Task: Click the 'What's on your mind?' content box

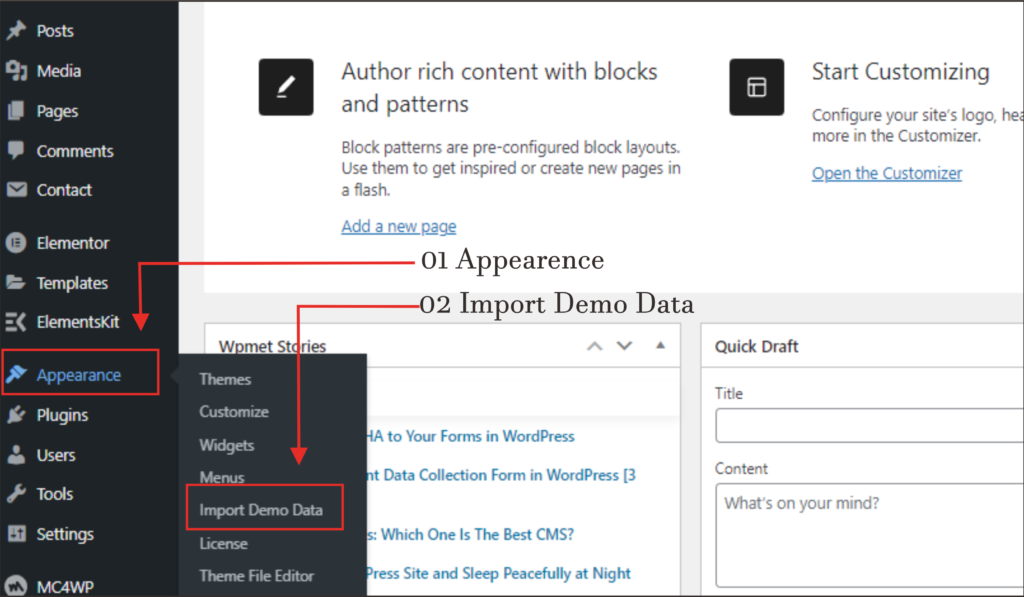Action: [x=869, y=535]
